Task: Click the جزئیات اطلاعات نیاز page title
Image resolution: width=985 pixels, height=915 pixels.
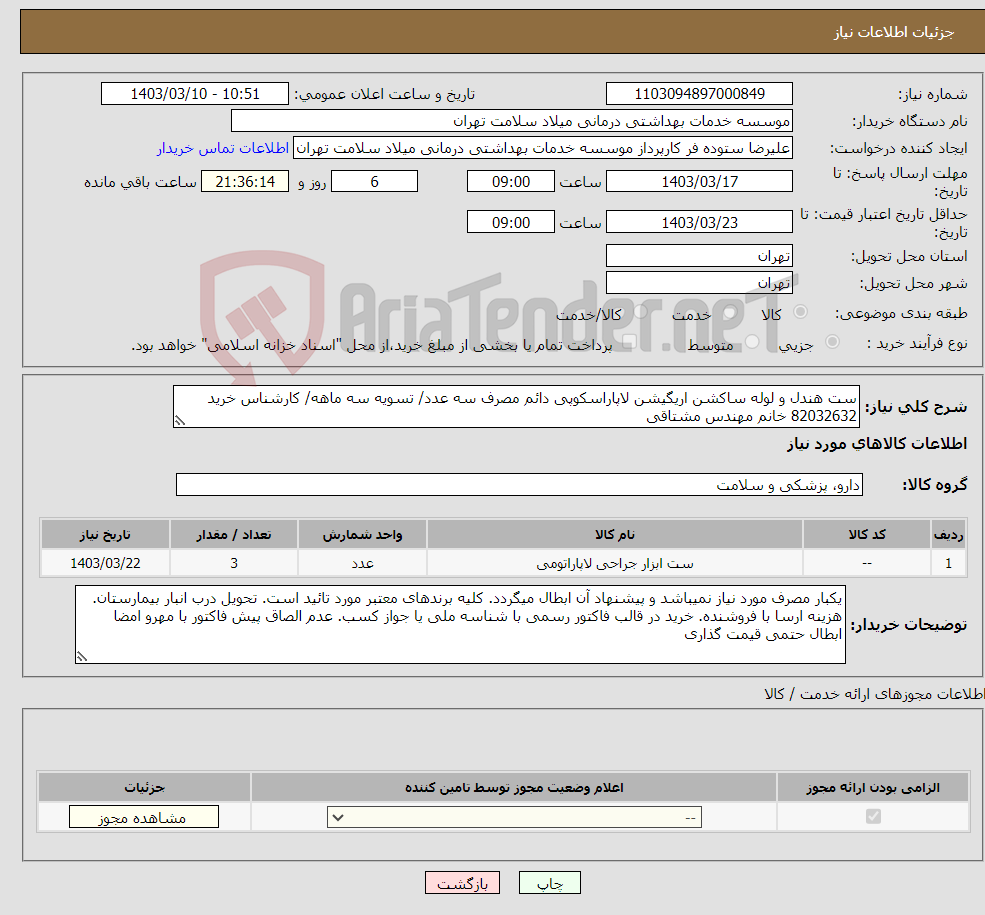Action: (894, 32)
